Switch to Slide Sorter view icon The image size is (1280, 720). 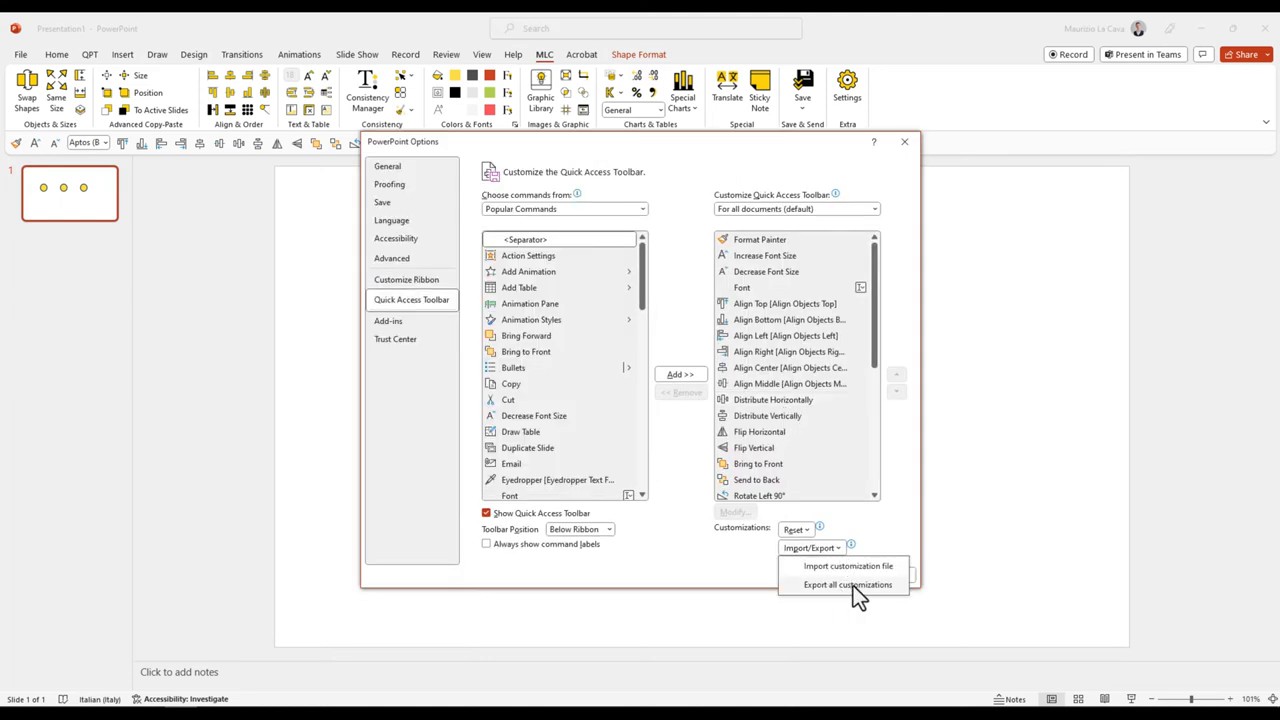[x=1078, y=699]
